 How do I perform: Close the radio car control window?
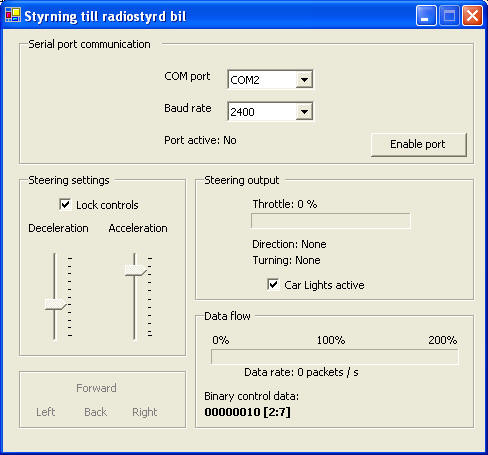coord(472,16)
